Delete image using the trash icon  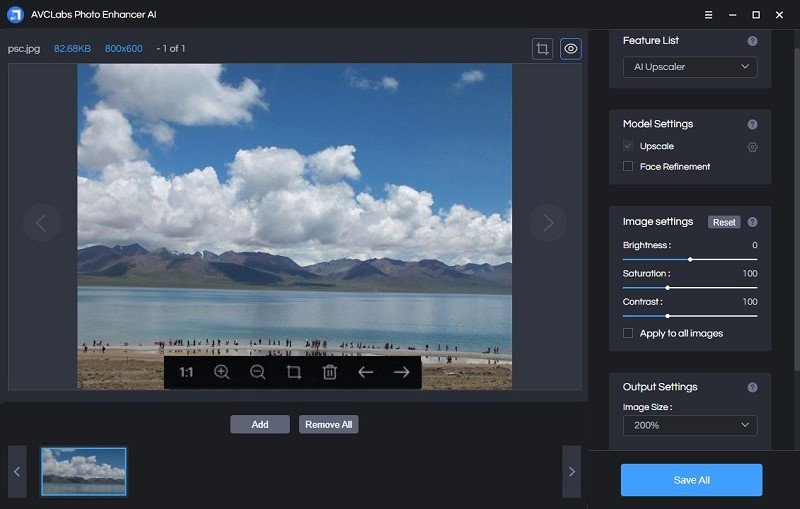tap(330, 372)
